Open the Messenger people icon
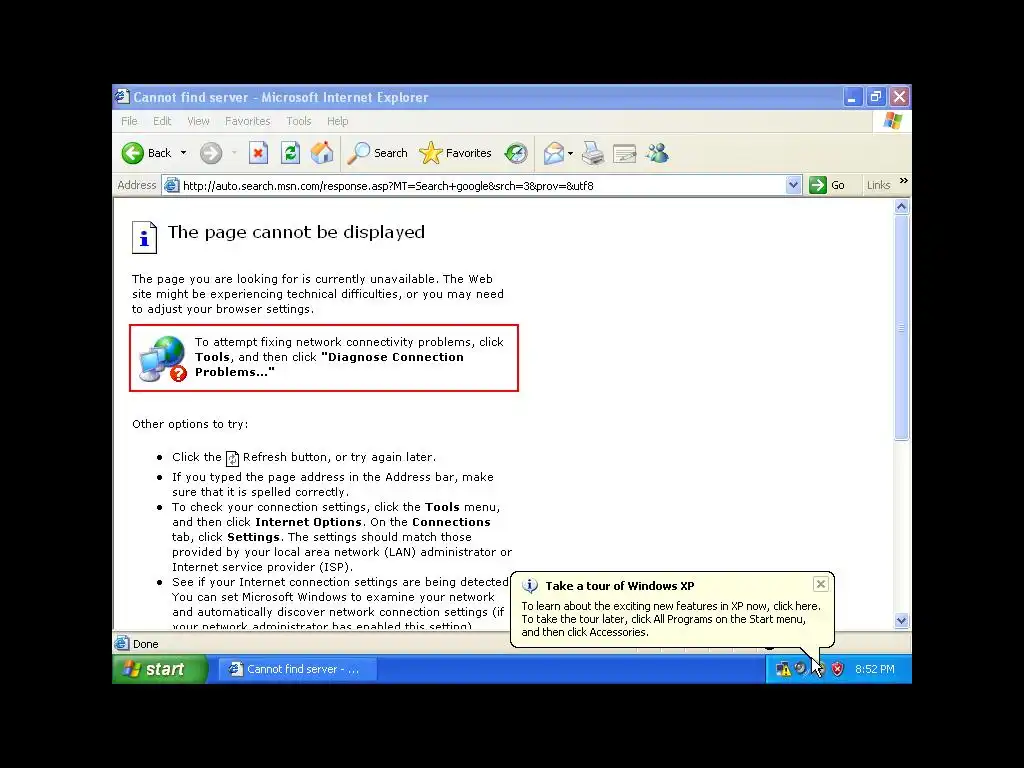Viewport: 1024px width, 768px height. coord(657,153)
